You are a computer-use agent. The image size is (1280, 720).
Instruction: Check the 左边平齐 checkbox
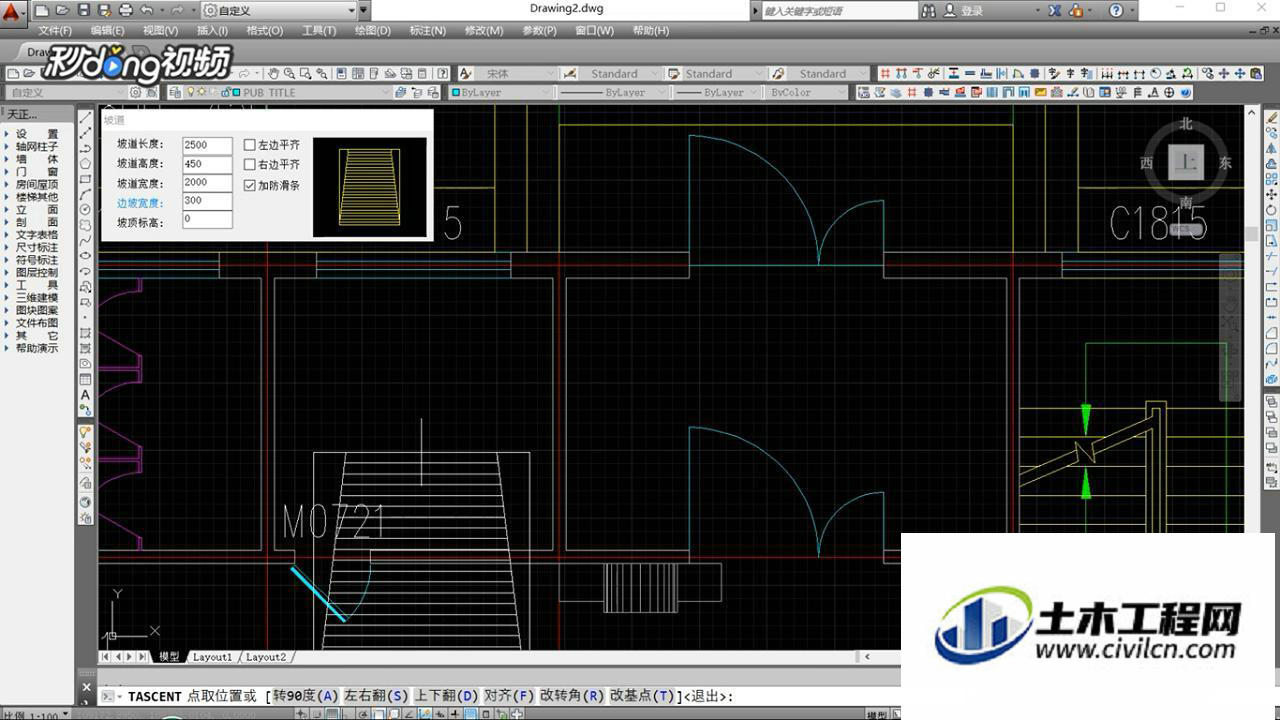point(250,145)
